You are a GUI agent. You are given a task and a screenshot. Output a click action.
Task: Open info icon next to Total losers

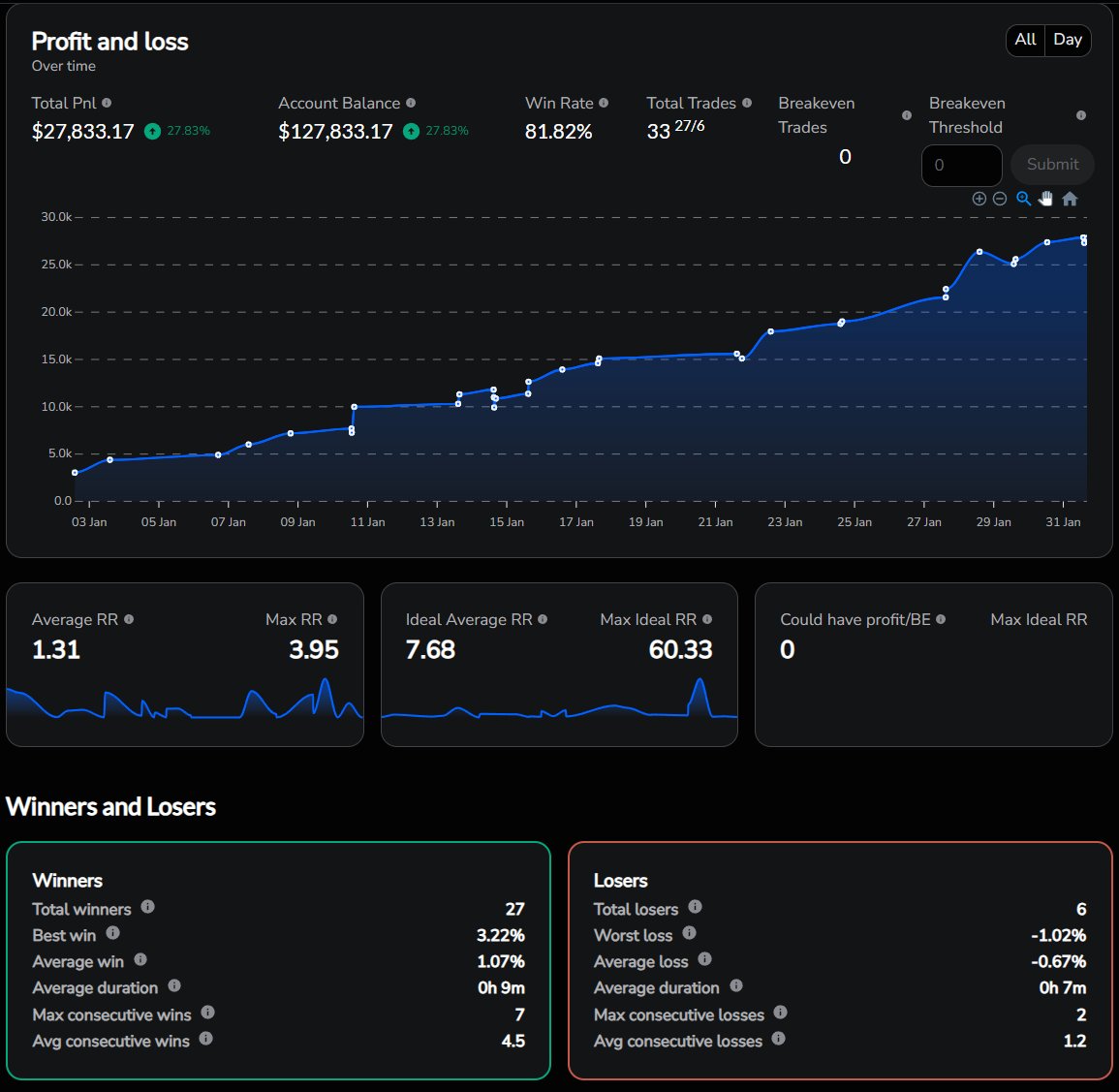(695, 906)
